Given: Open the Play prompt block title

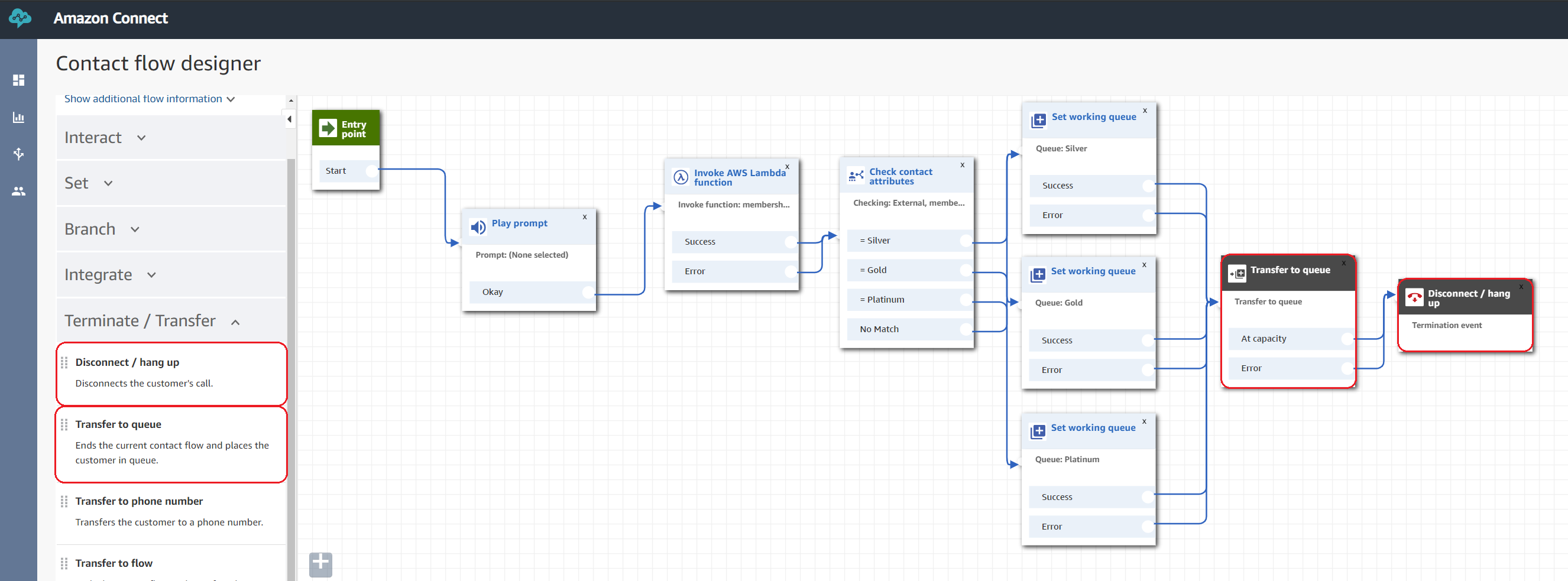Looking at the screenshot, I should (x=519, y=223).
